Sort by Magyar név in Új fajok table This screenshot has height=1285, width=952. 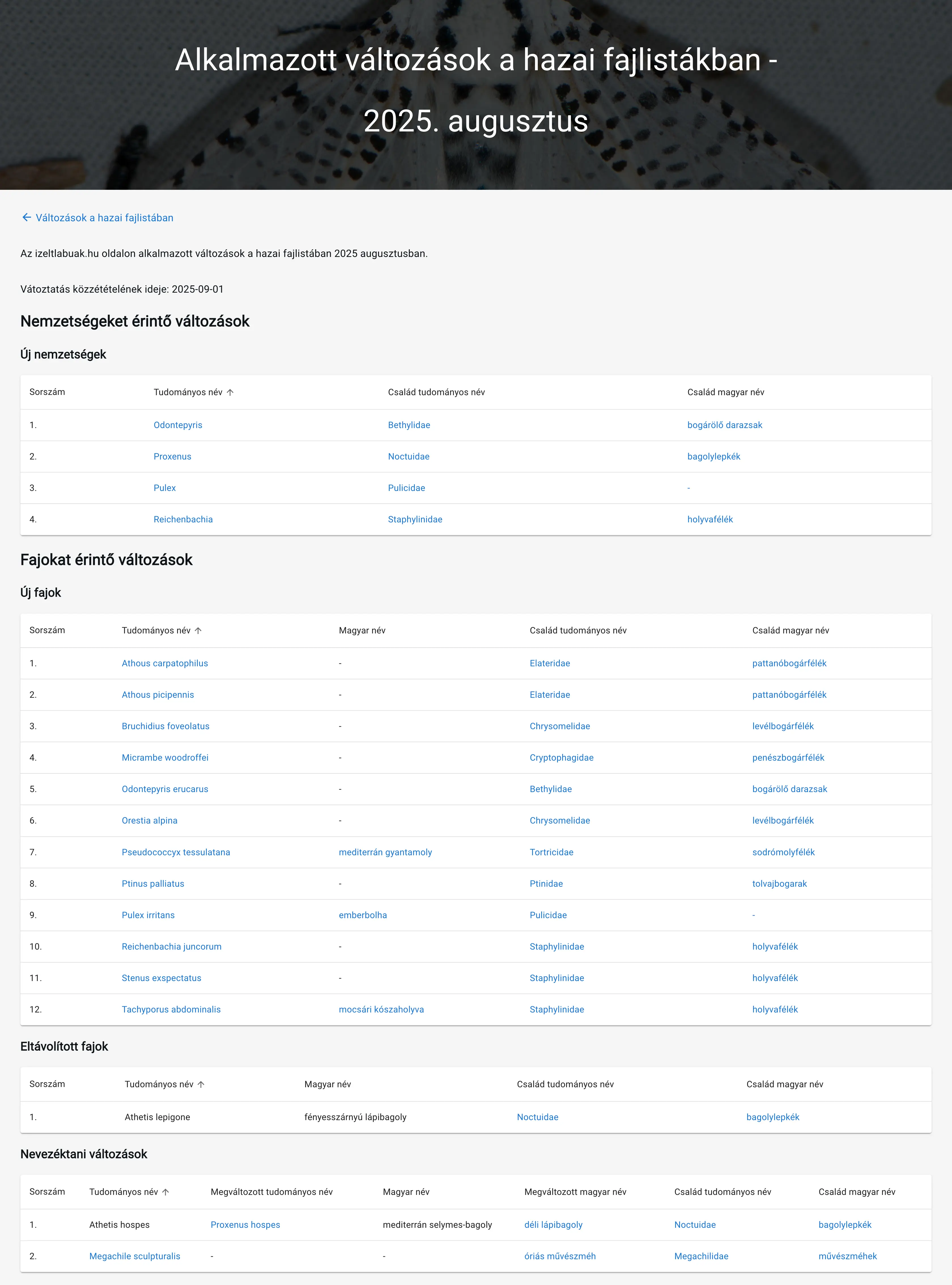362,630
